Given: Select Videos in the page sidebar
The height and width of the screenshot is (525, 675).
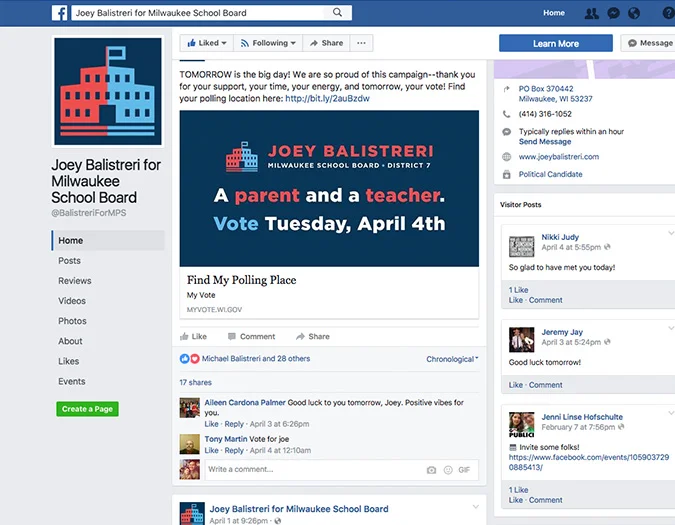Looking at the screenshot, I should (x=72, y=301).
